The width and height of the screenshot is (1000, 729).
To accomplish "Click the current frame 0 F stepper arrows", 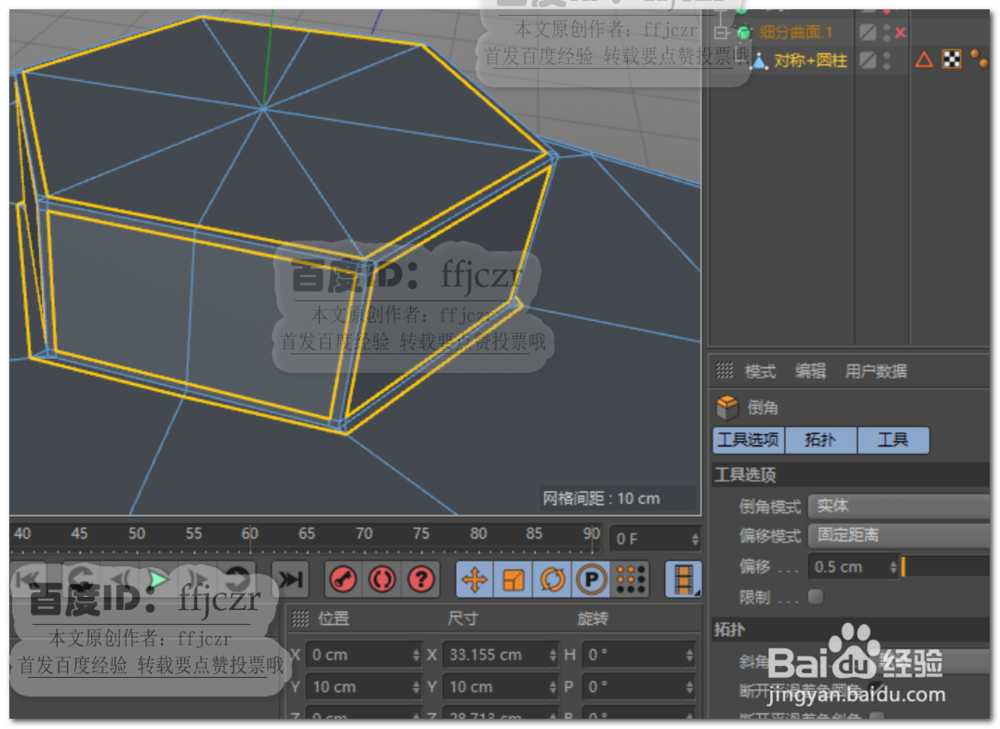I will pyautogui.click(x=695, y=540).
